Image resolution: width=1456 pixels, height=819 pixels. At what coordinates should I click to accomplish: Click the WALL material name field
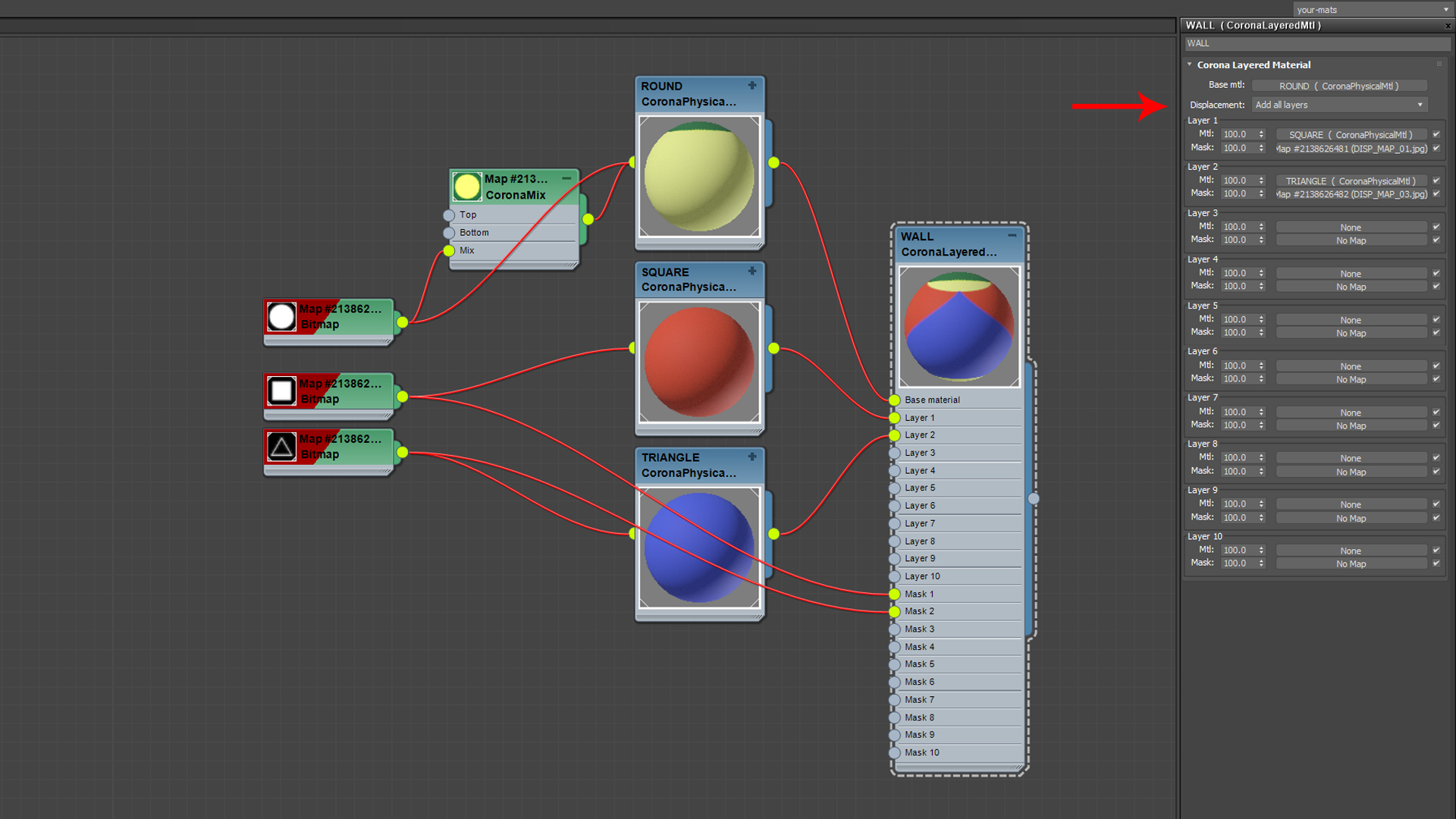pos(1317,43)
